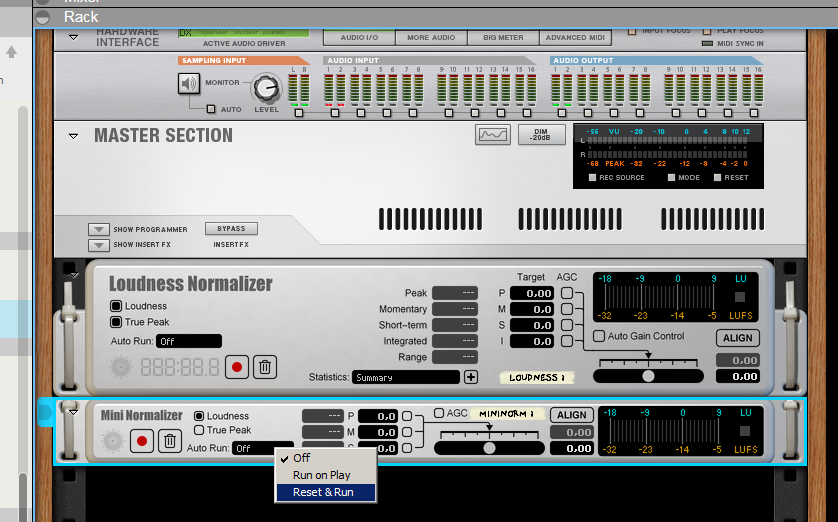Click the Short-term target value field
Image resolution: width=838 pixels, height=522 pixels.
tap(532, 325)
